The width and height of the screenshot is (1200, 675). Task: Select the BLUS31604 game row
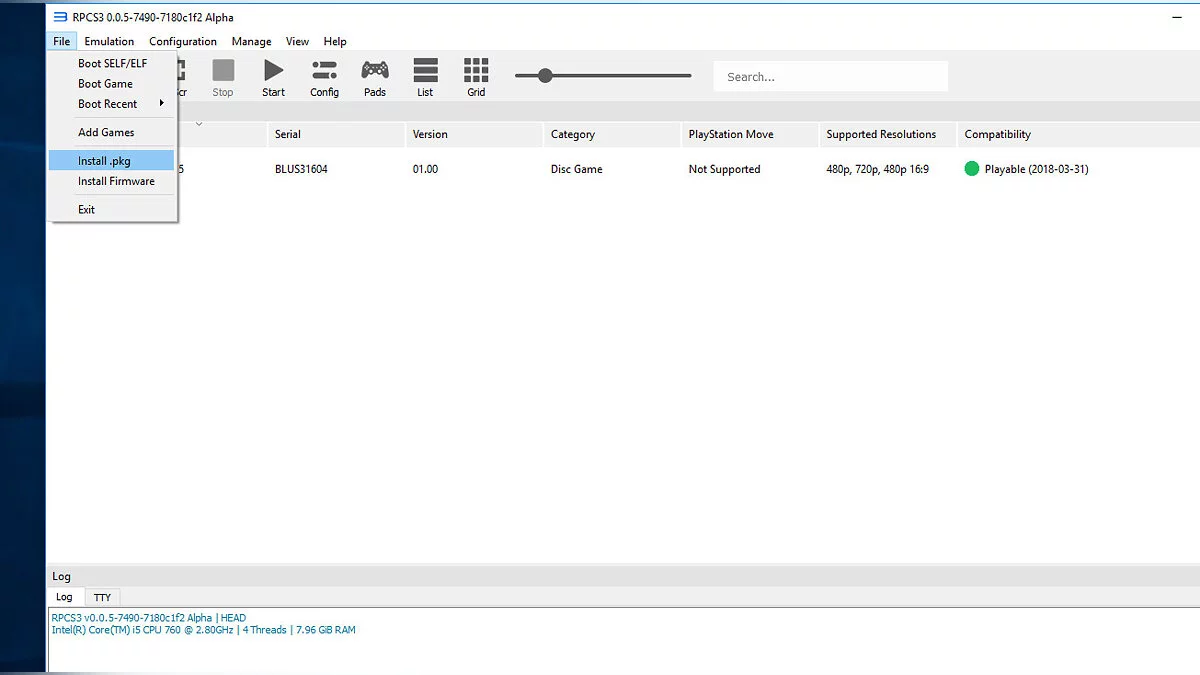[x=301, y=169]
